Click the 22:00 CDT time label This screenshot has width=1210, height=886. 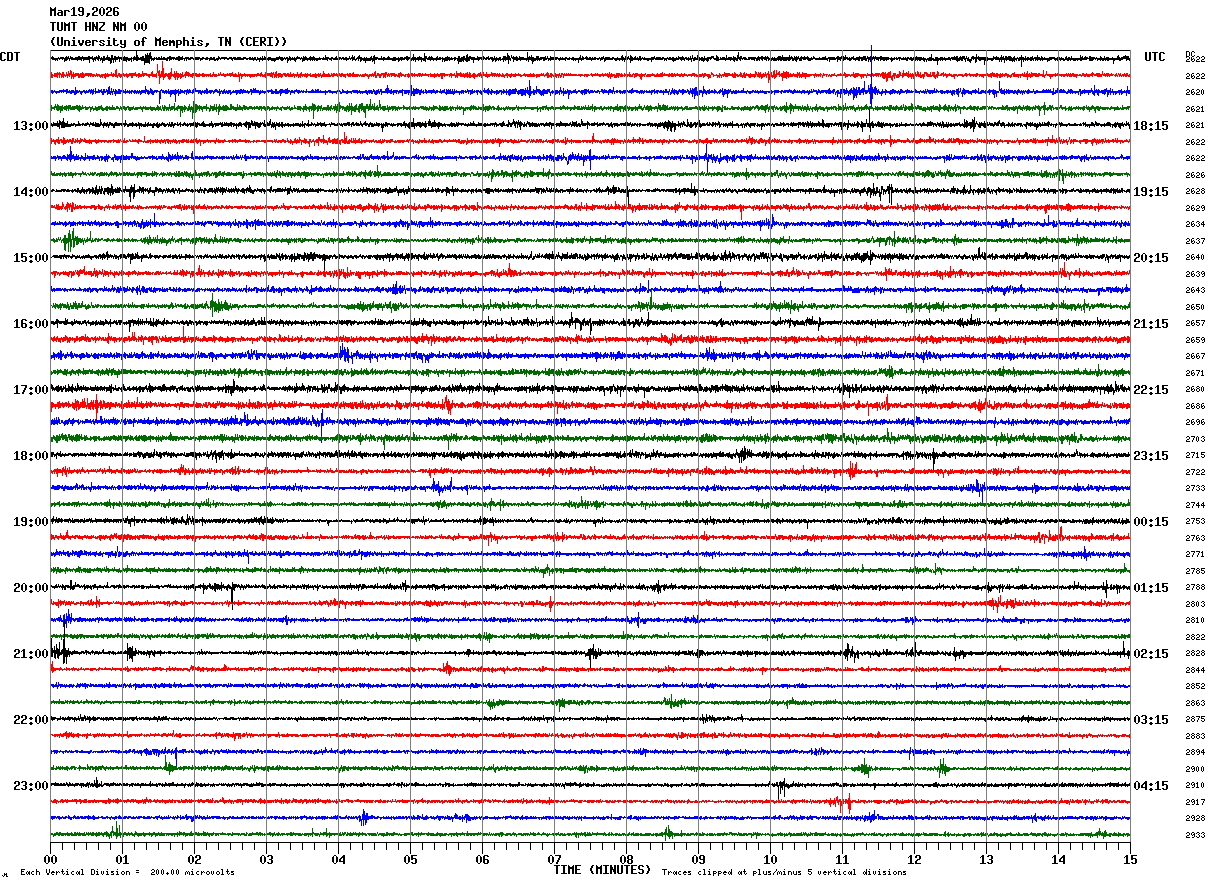(x=31, y=720)
